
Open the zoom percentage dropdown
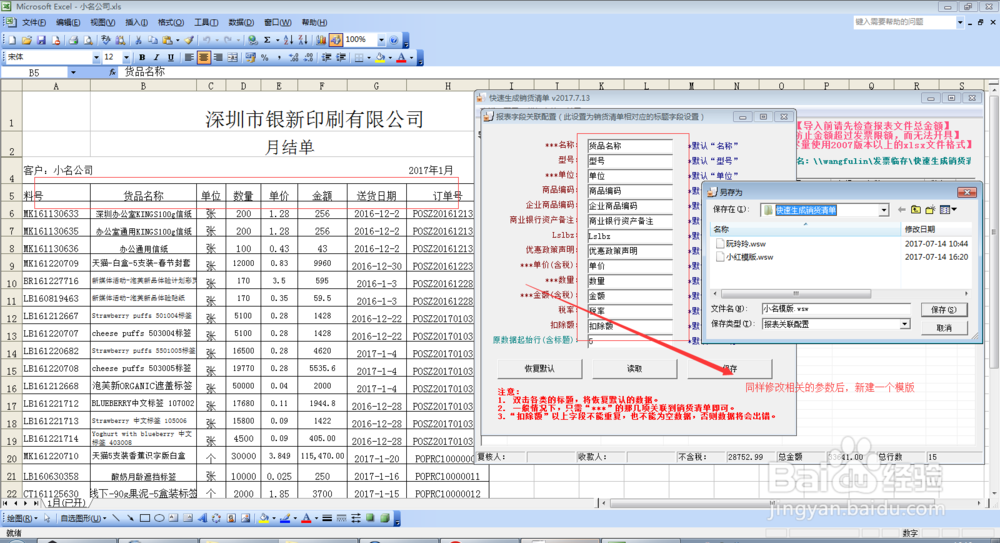coord(381,40)
